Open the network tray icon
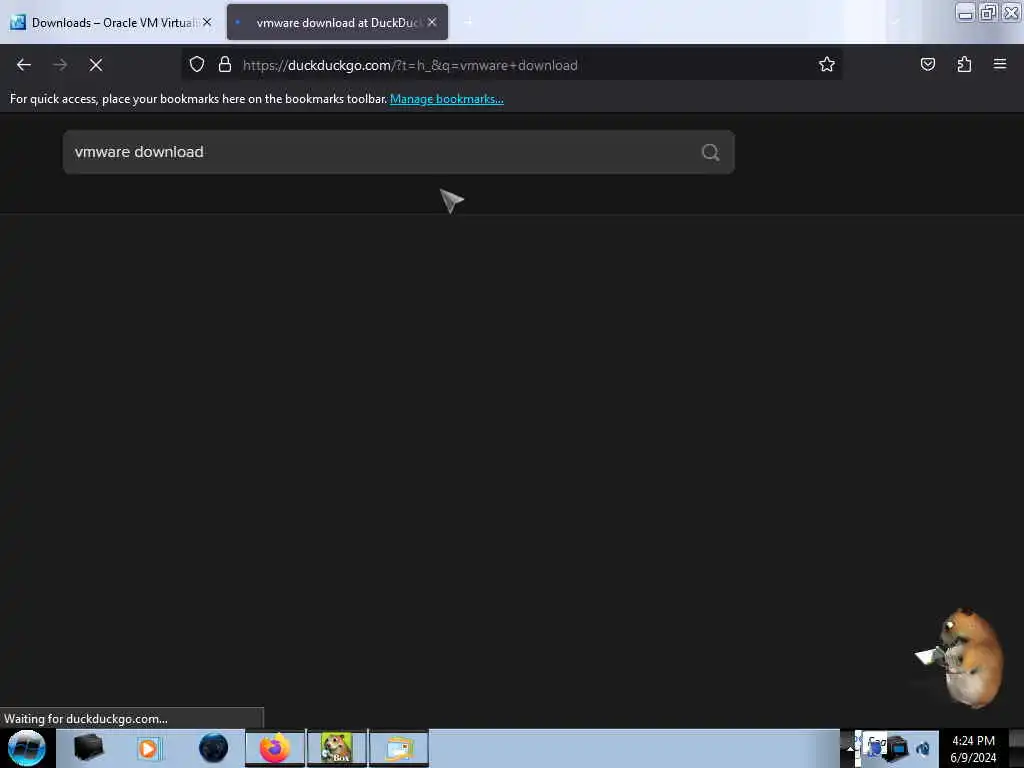This screenshot has height=768, width=1024. (x=899, y=749)
